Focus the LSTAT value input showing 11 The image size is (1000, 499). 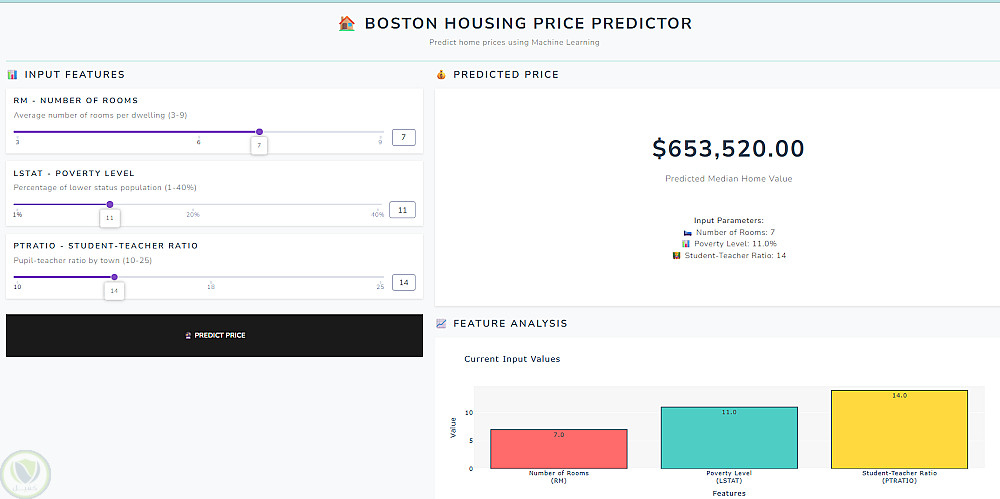tap(403, 210)
